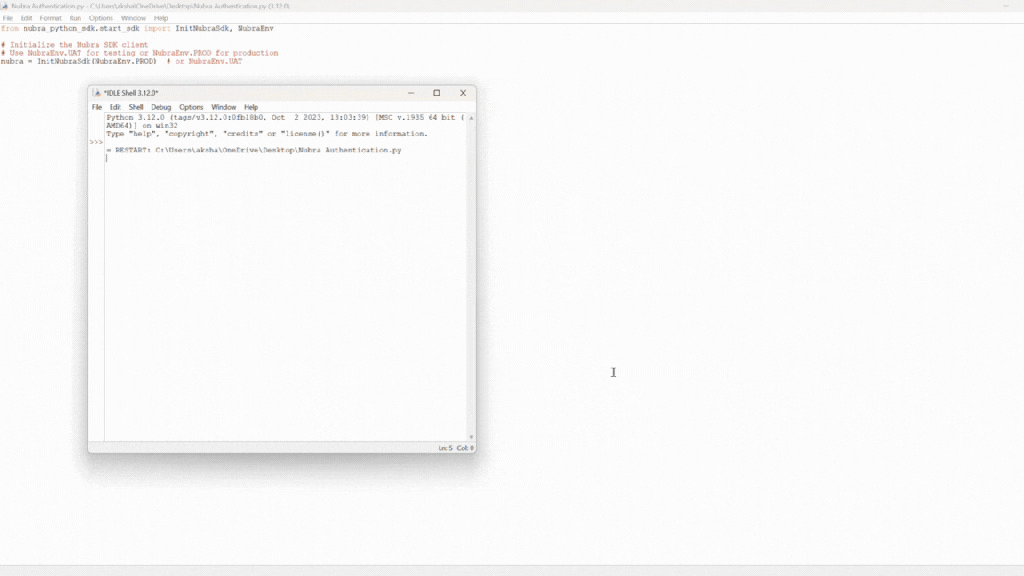
Task: Close the IDLE Shell window
Action: coord(462,93)
